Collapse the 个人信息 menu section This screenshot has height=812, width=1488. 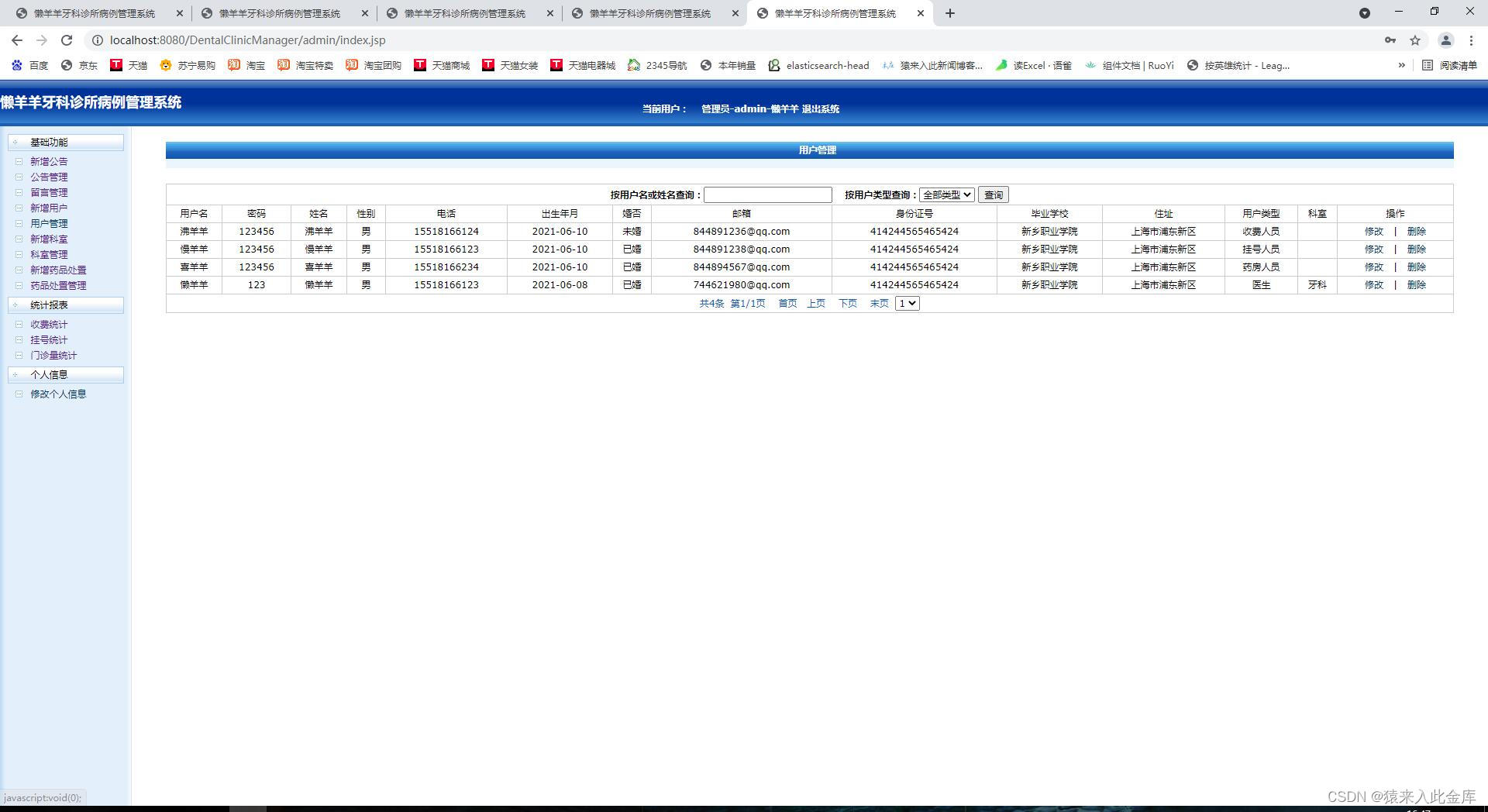[65, 375]
